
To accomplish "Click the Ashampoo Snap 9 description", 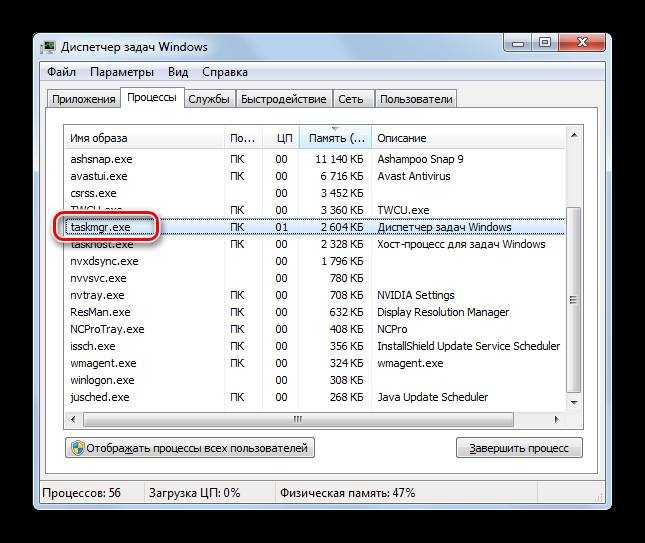I will [x=420, y=159].
